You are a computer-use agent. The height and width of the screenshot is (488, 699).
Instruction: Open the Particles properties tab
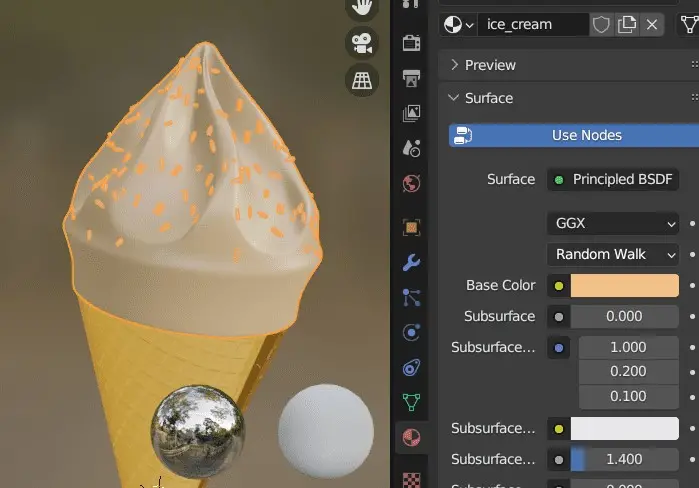[x=411, y=298]
